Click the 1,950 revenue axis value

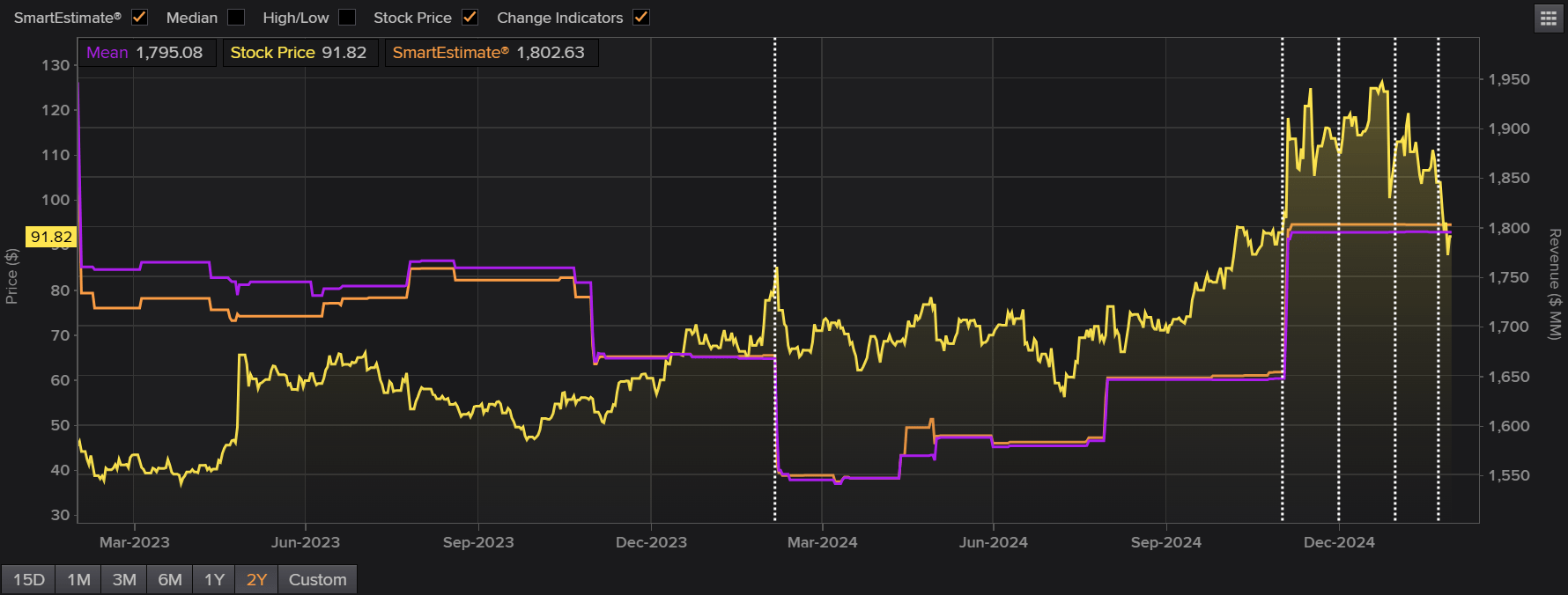coord(1509,79)
